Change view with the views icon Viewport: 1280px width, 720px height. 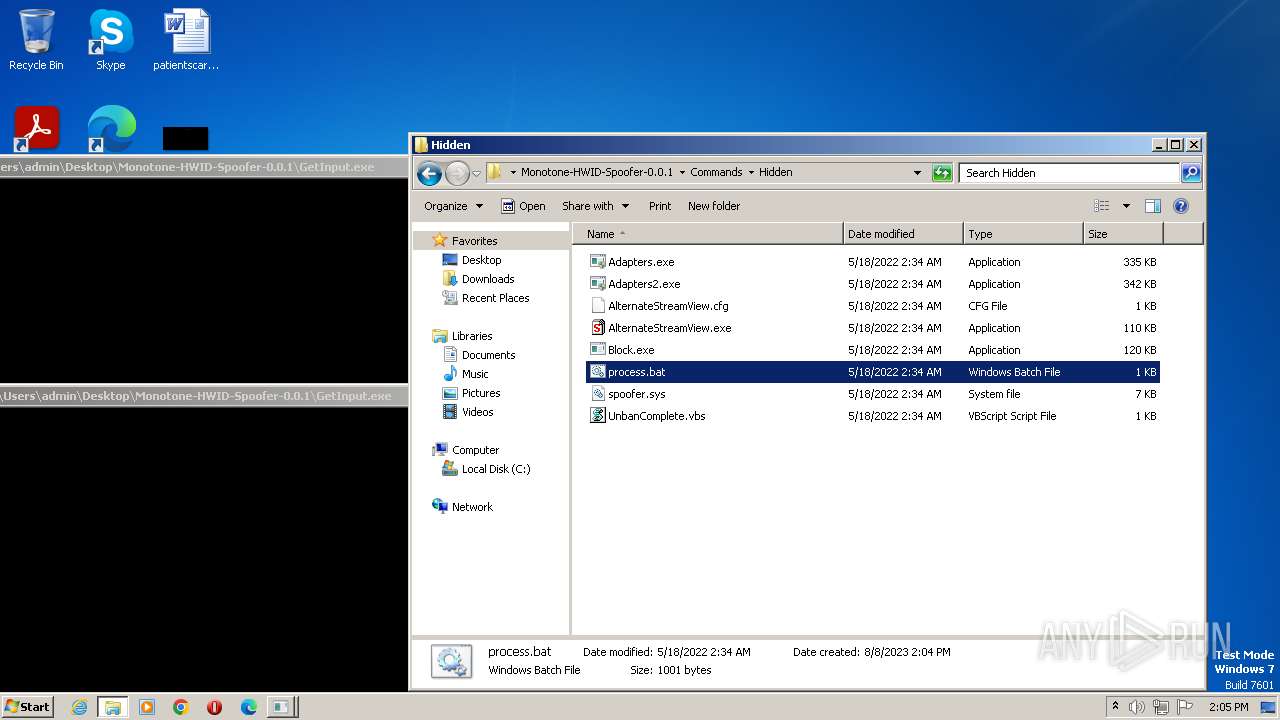(1101, 206)
